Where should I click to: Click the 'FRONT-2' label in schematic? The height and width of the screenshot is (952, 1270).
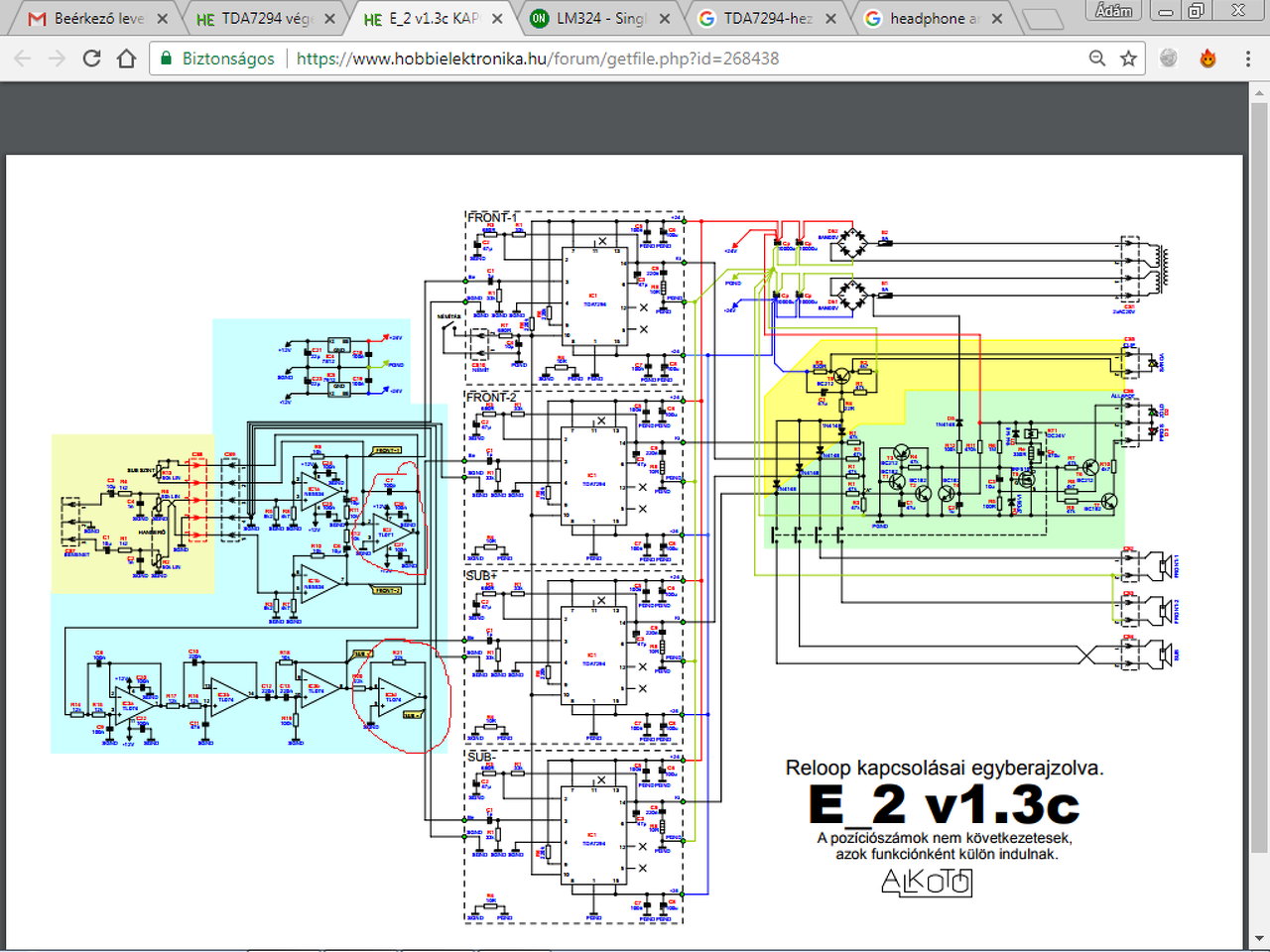tap(492, 398)
